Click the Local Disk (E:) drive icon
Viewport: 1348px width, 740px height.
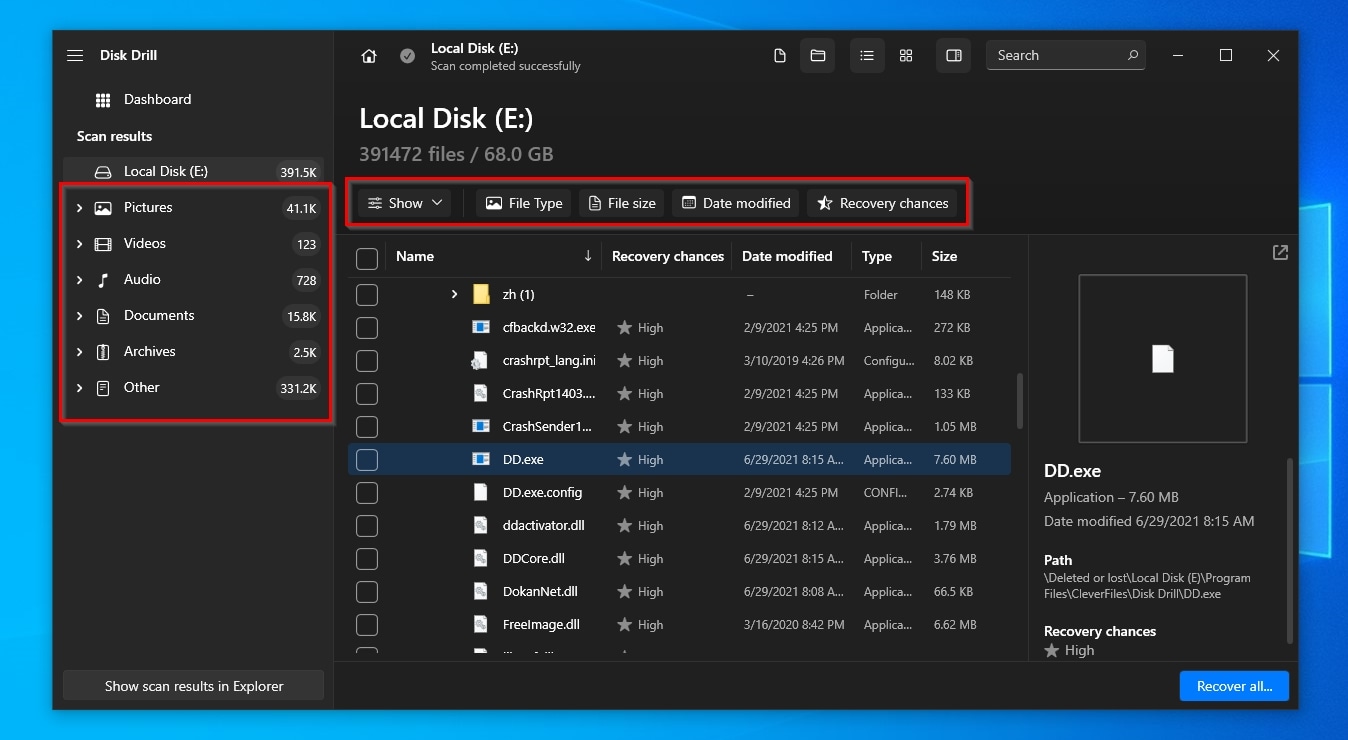click(x=103, y=172)
